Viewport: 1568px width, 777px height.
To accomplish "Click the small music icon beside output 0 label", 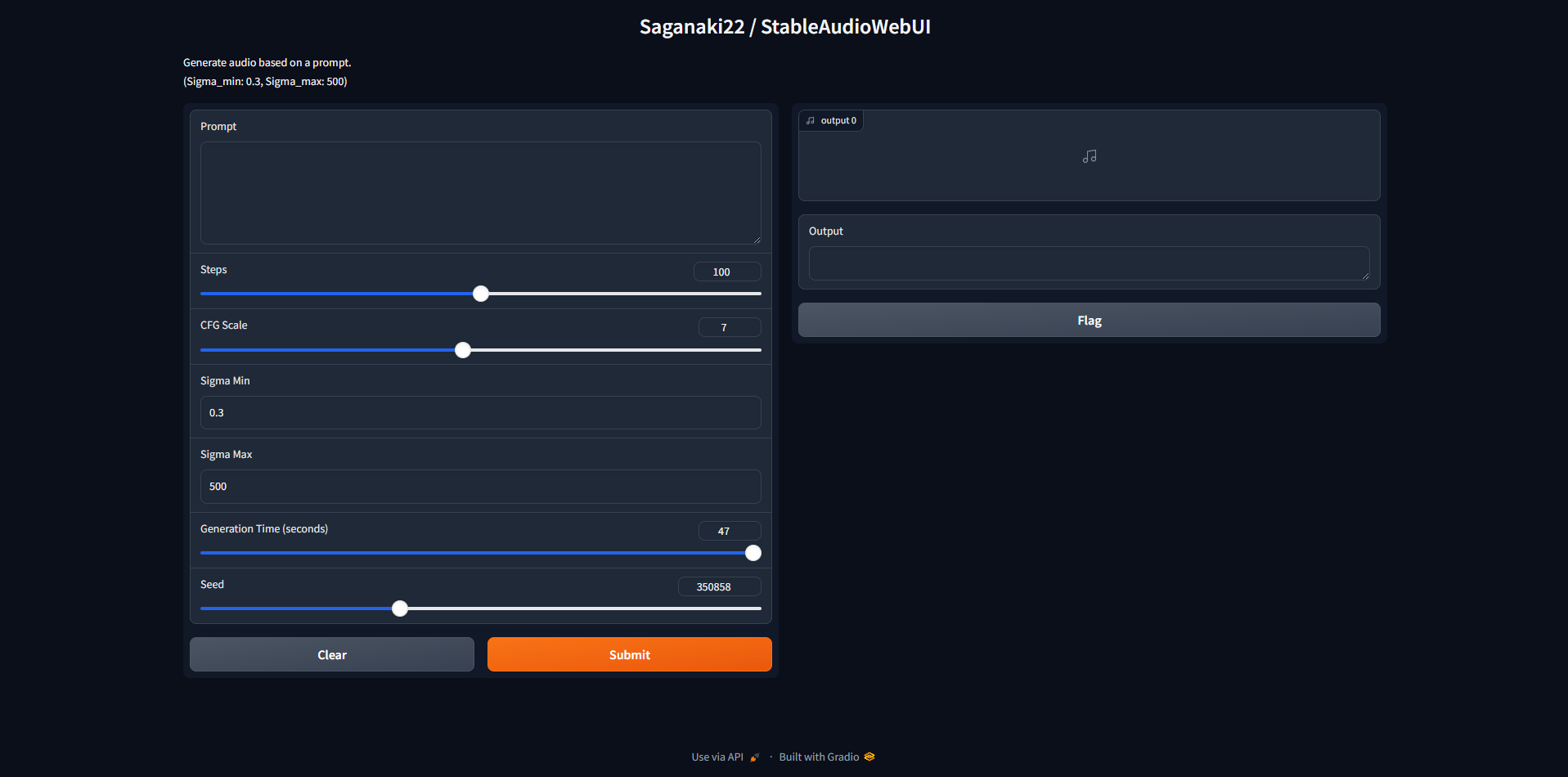I will 811,121.
